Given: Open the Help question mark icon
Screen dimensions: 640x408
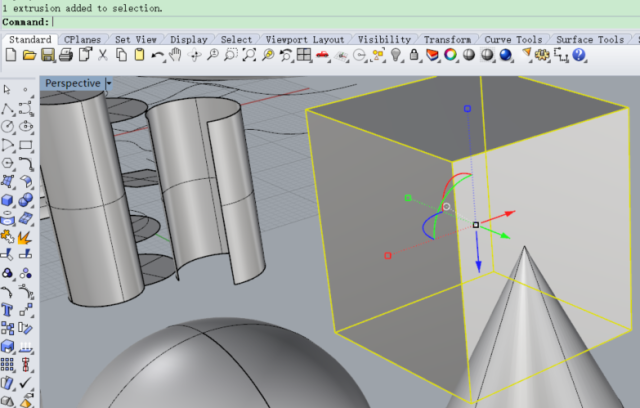Looking at the screenshot, I should click(579, 55).
